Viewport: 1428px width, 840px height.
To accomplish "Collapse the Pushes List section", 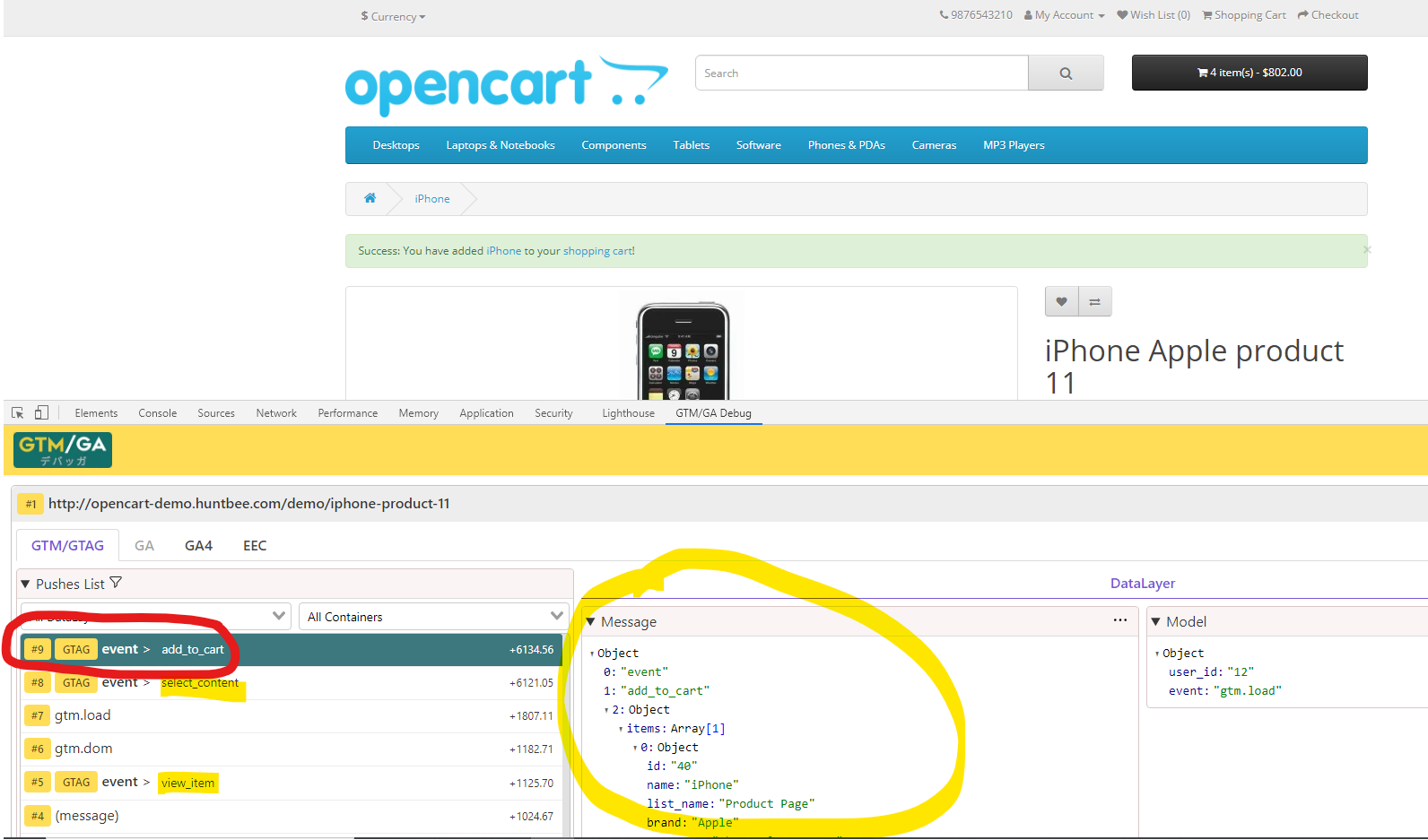I will pyautogui.click(x=25, y=585).
